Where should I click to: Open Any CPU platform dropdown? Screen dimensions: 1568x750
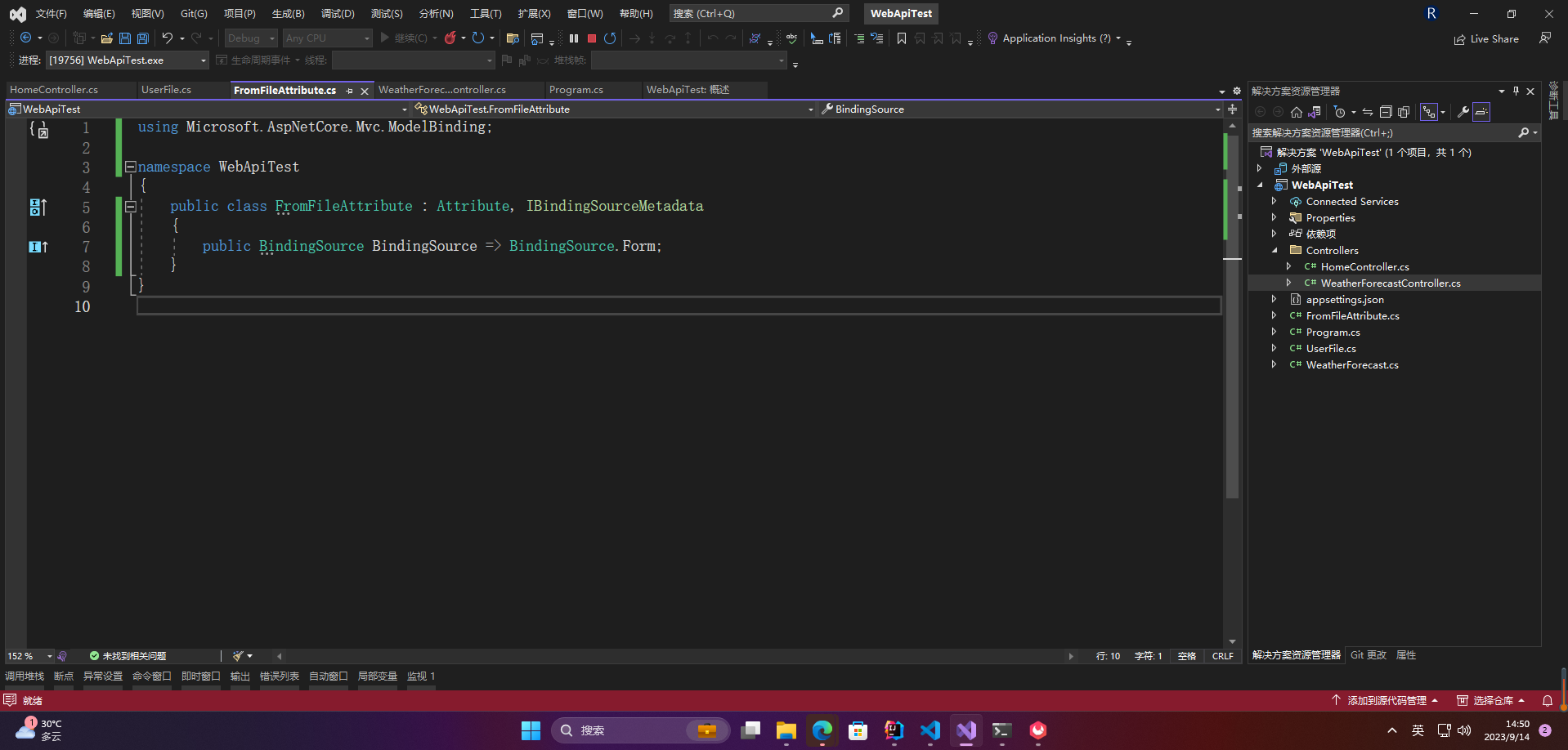[x=327, y=38]
